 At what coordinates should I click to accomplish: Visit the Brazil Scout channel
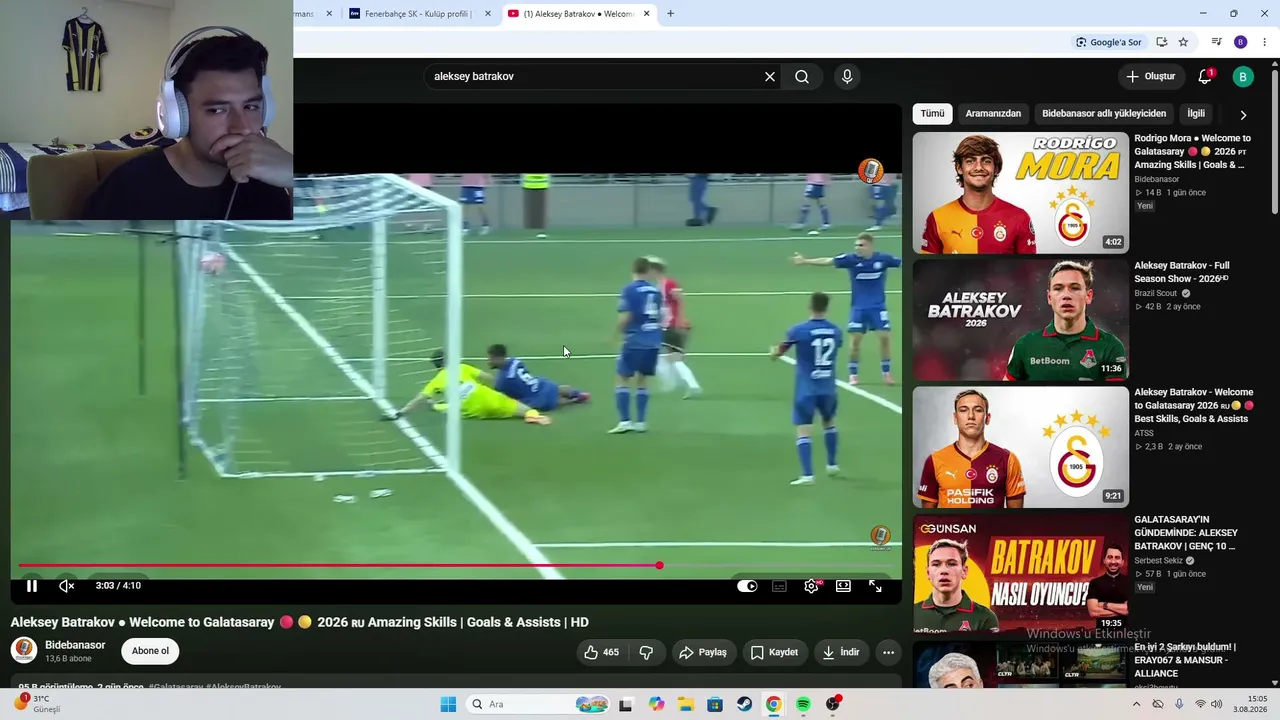click(1156, 293)
